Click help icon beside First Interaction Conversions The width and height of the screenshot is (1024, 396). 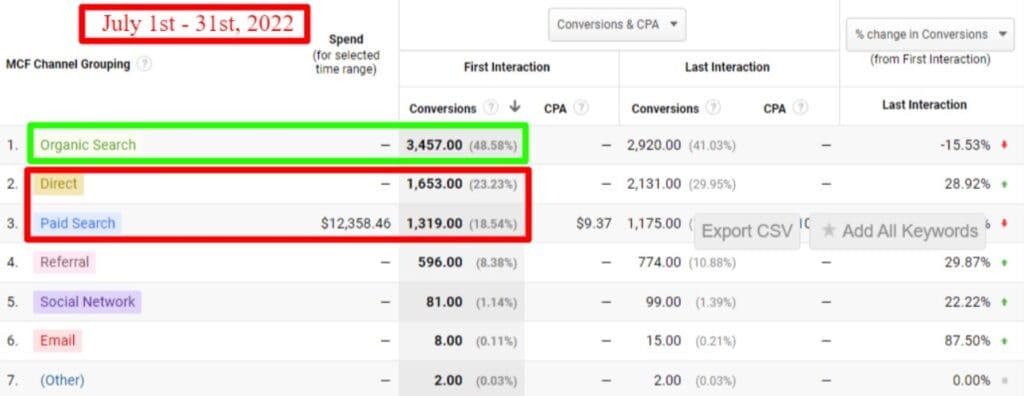point(491,108)
